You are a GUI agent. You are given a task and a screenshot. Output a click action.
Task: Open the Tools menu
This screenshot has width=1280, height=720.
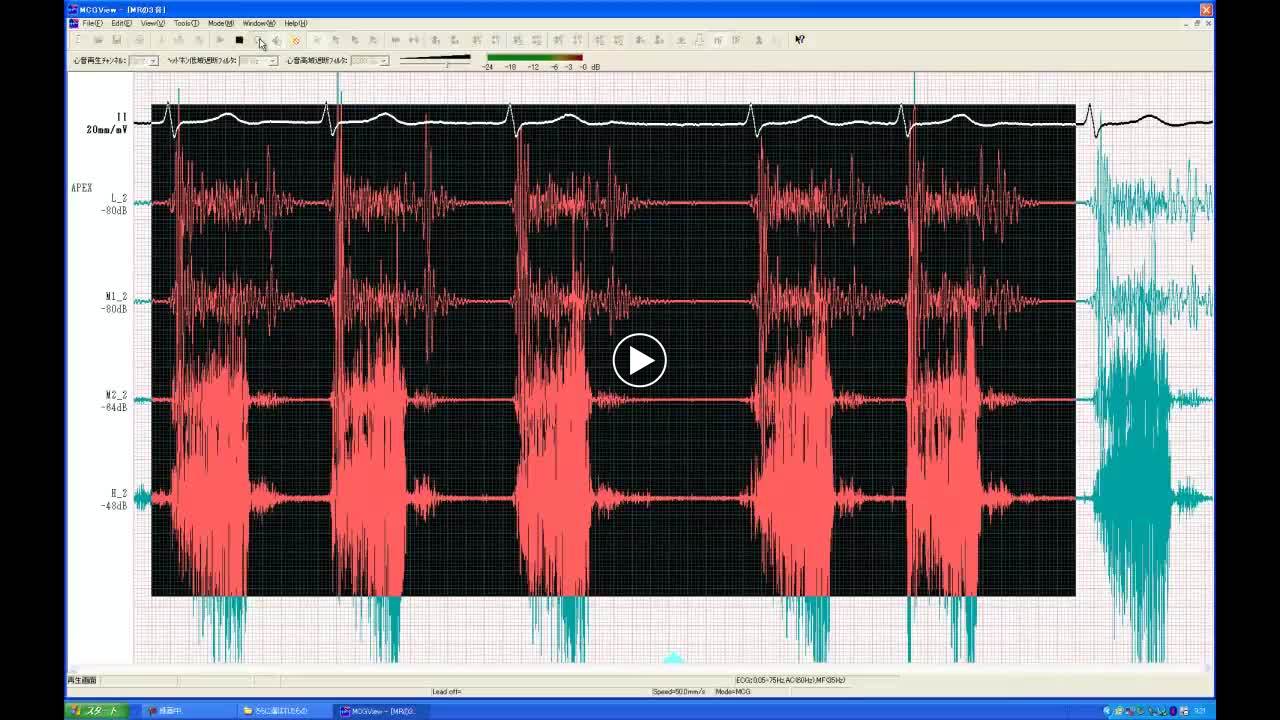(186, 23)
